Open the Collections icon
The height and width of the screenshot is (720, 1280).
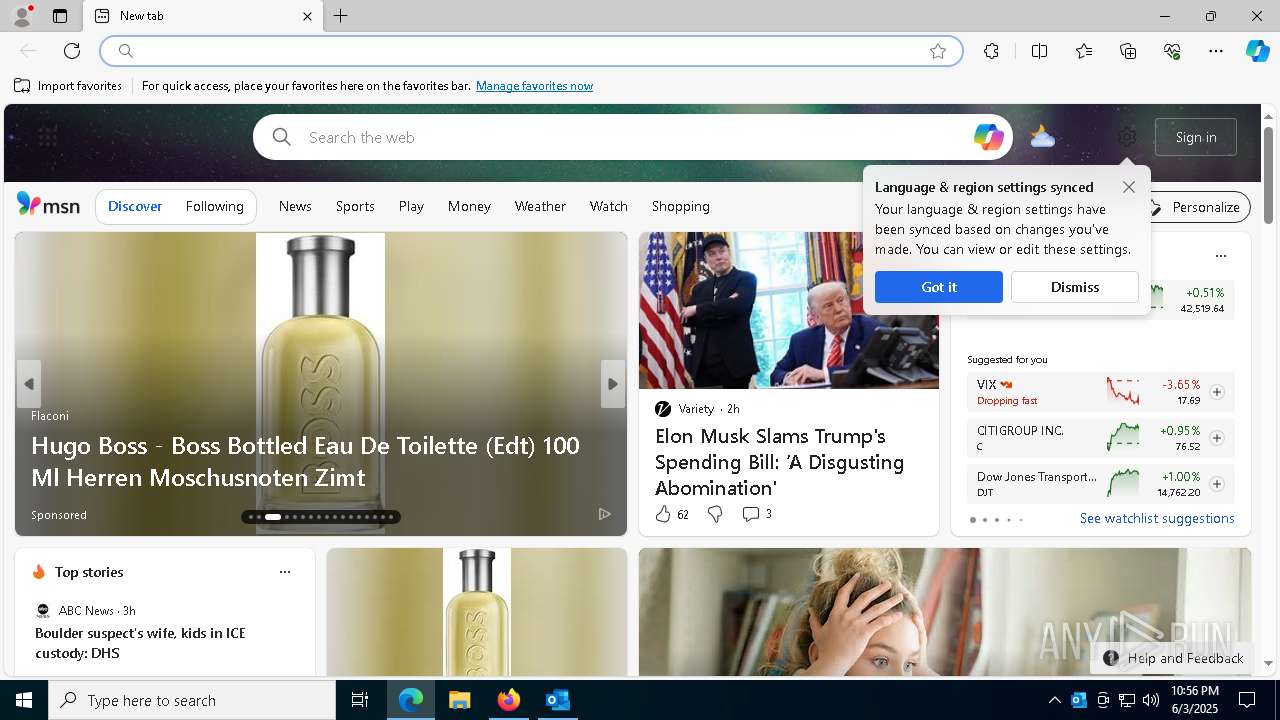tap(1128, 51)
